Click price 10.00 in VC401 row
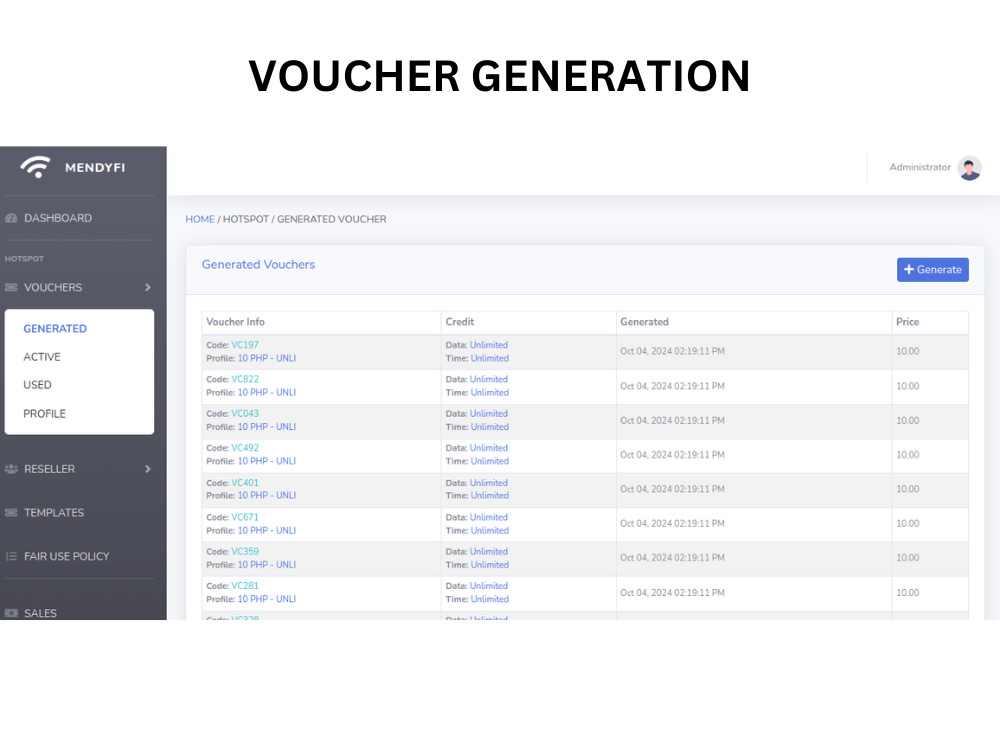This screenshot has width=1000, height=750. click(908, 489)
